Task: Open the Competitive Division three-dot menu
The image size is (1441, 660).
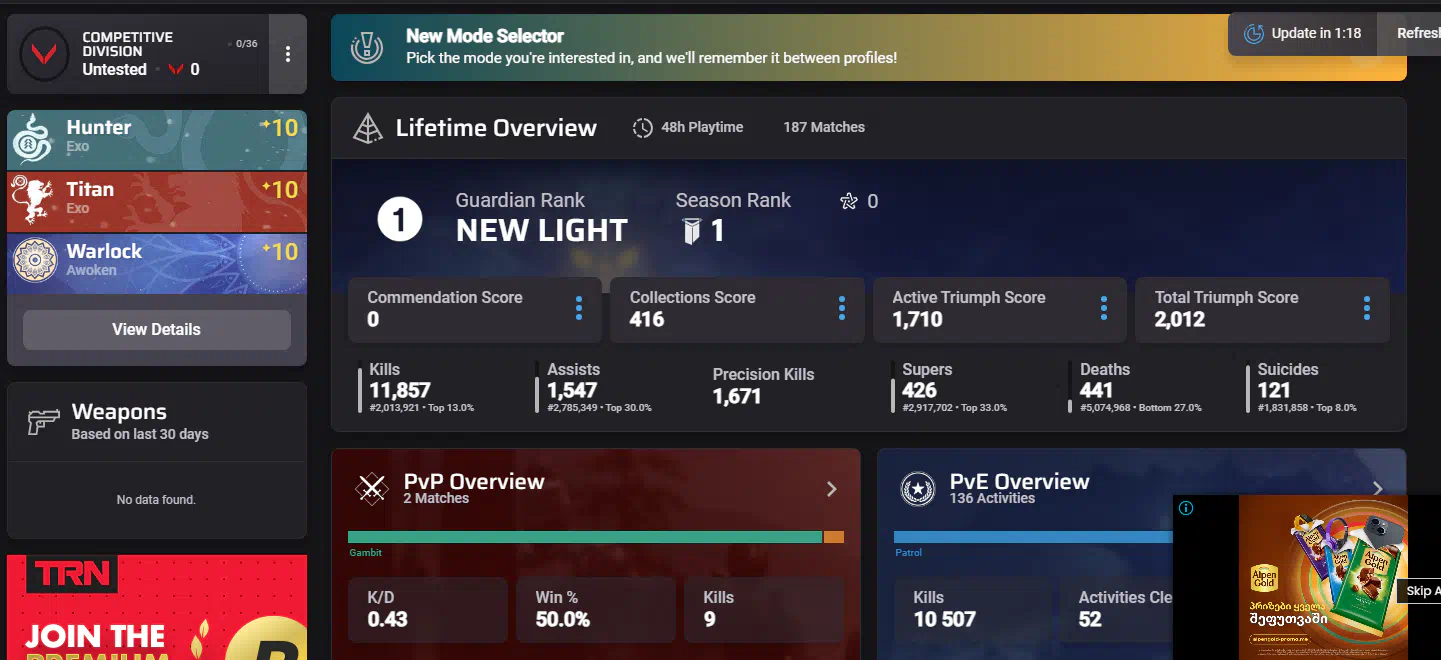Action: click(288, 54)
